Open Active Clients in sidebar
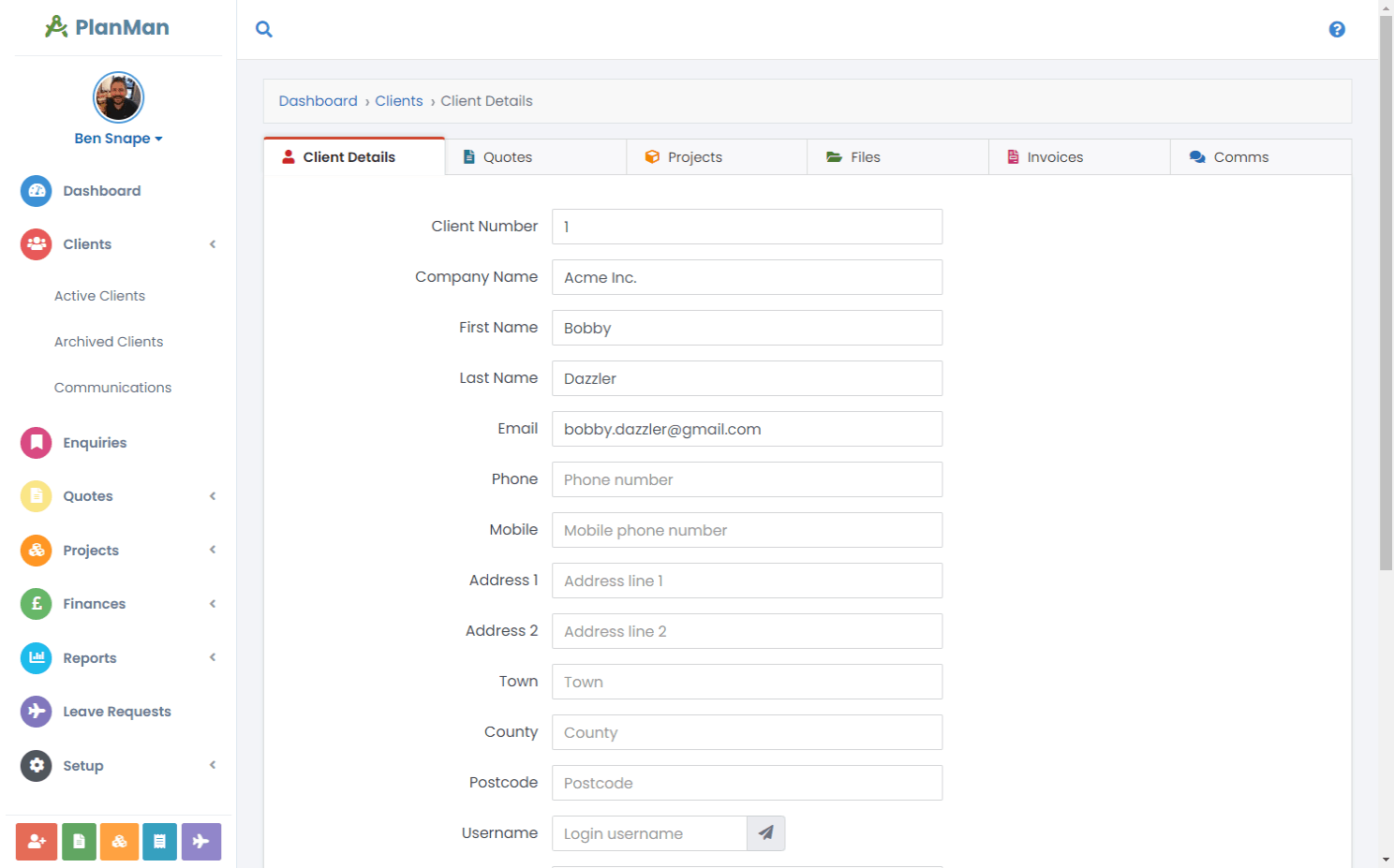Viewport: 1394px width, 868px height. pos(99,296)
